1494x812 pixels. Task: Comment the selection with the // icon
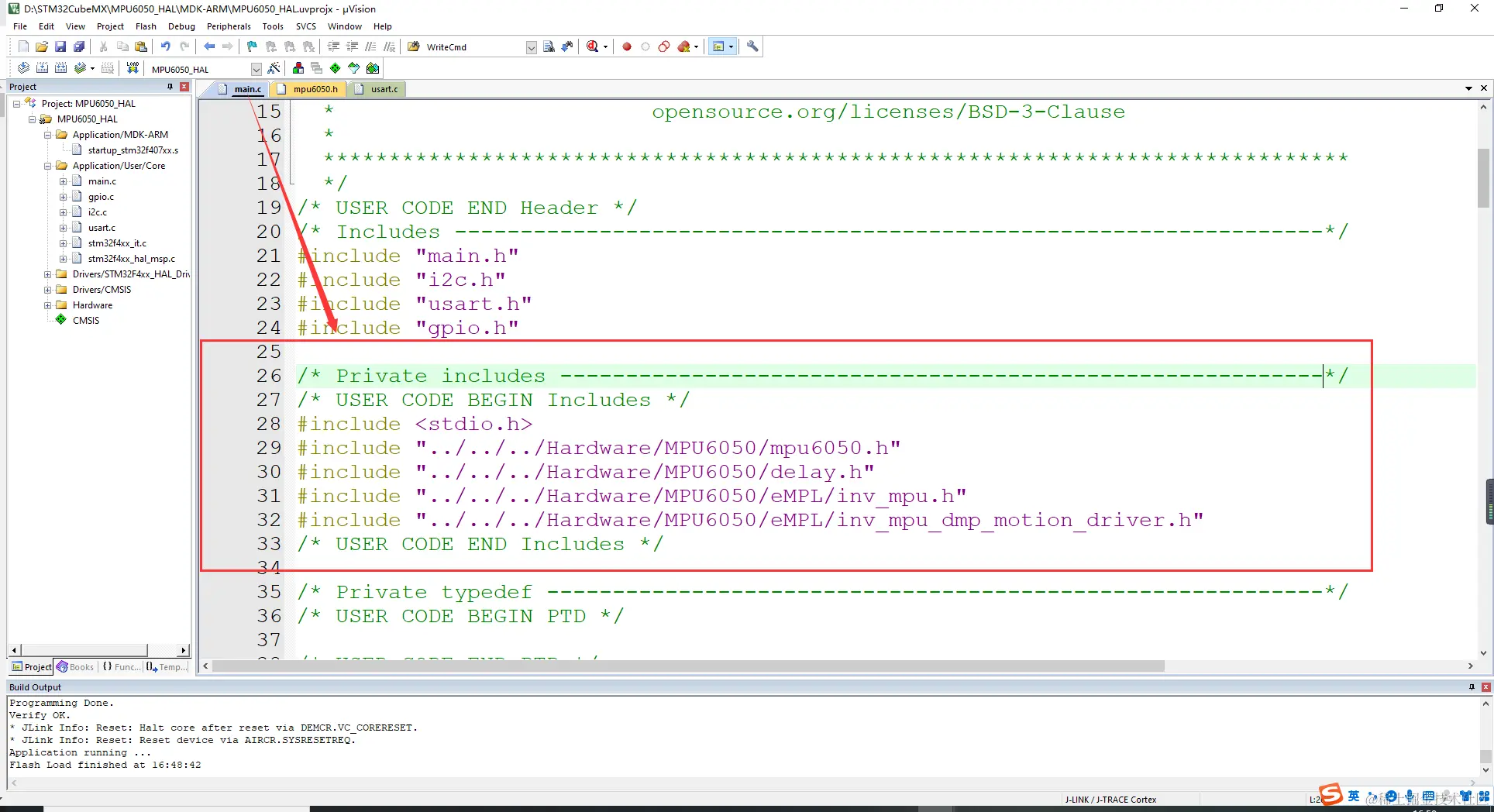[x=371, y=46]
